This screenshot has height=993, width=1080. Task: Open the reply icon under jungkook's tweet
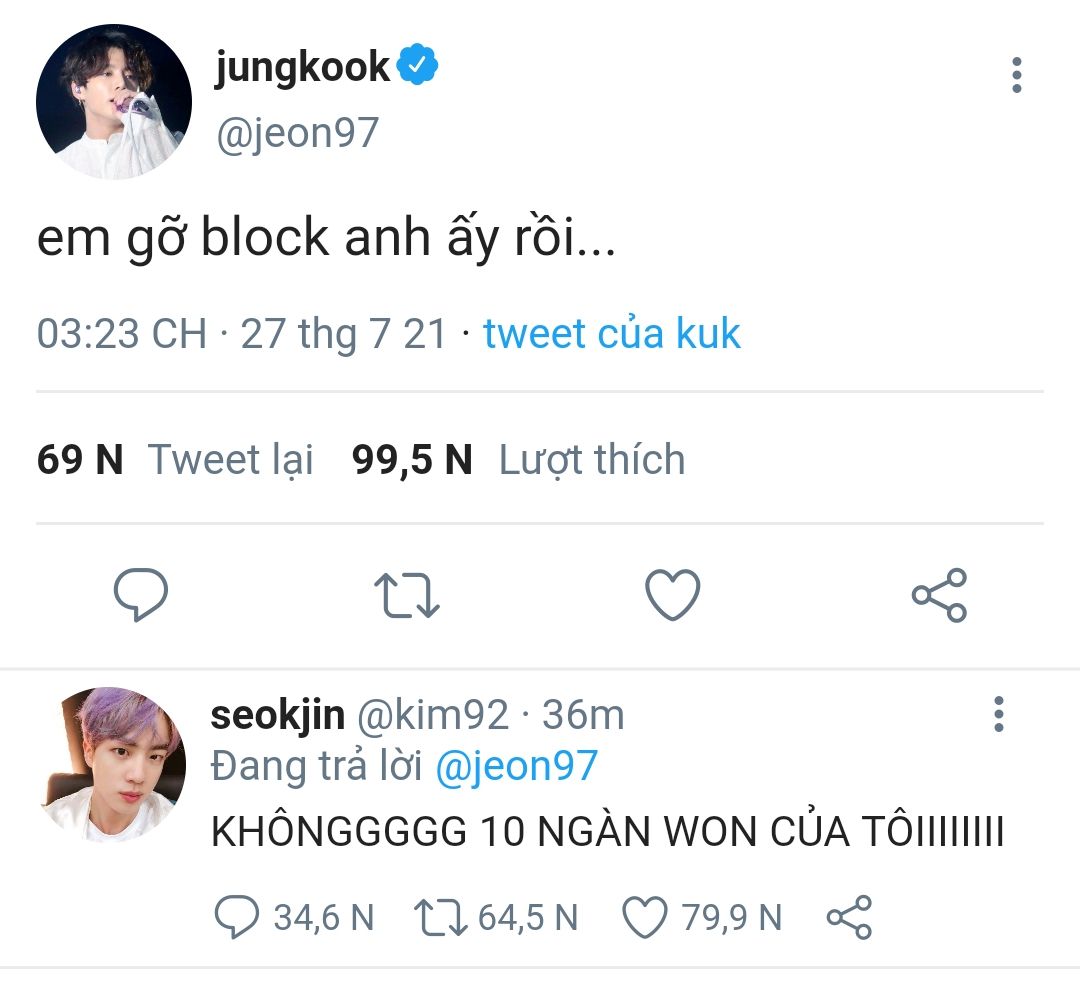141,595
